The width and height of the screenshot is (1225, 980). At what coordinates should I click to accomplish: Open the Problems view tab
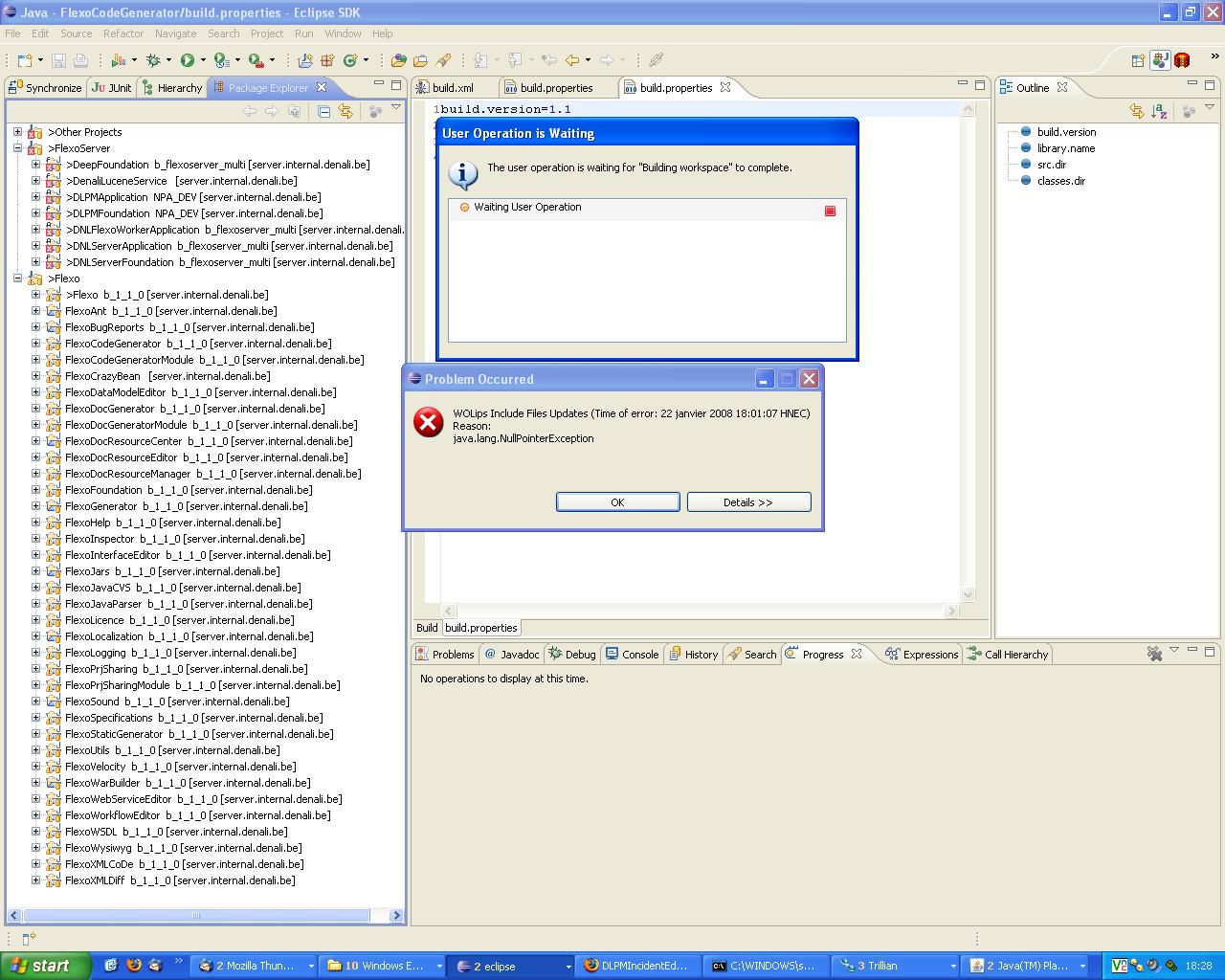tap(445, 655)
